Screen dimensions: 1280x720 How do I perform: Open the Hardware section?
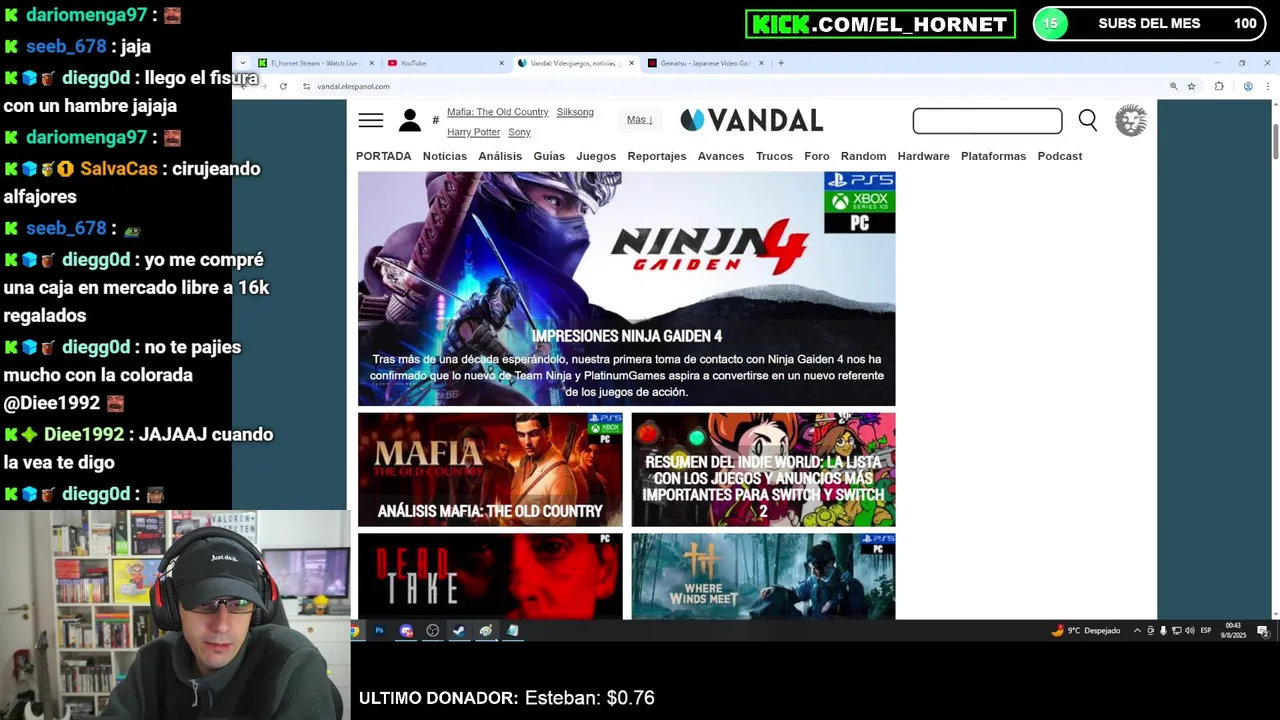pyautogui.click(x=923, y=156)
